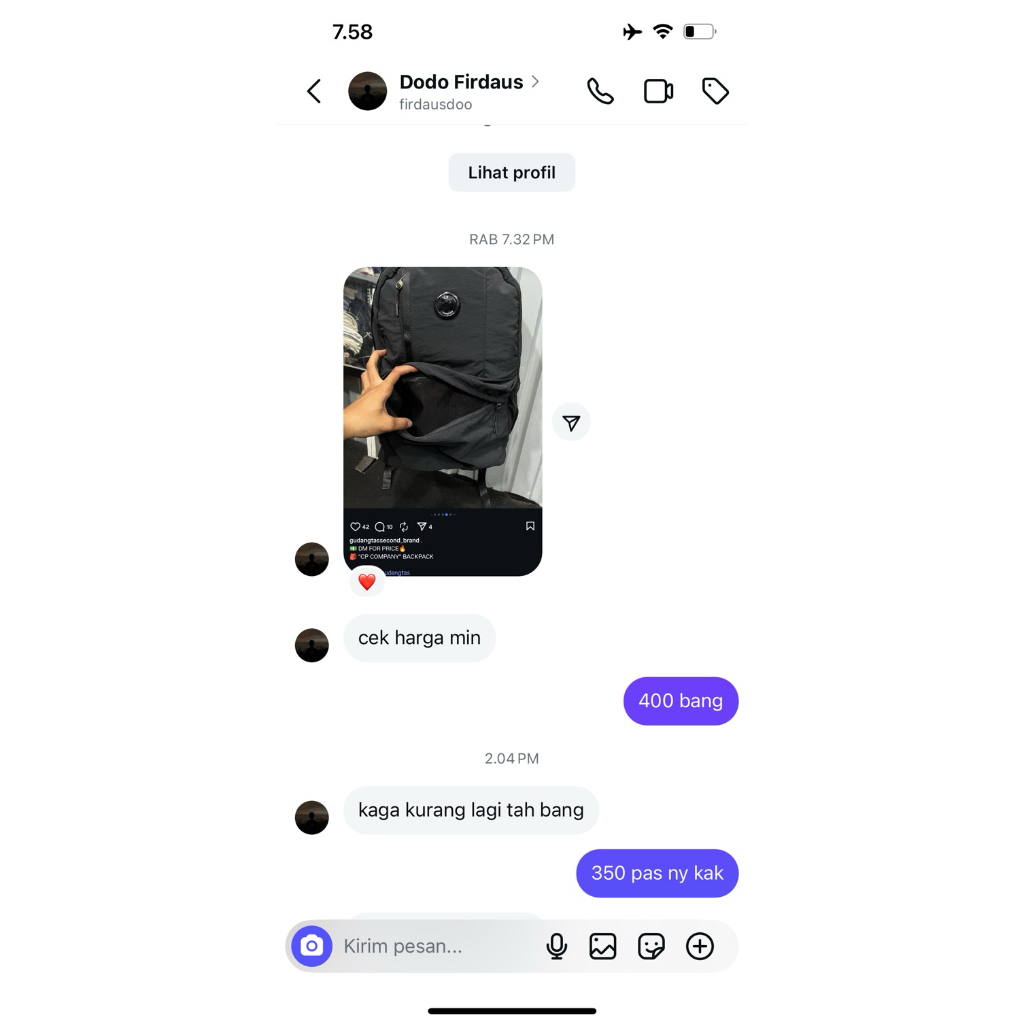Open Dodo Firdaus header profile picture
Image resolution: width=1024 pixels, height=1024 pixels.
pos(368,91)
